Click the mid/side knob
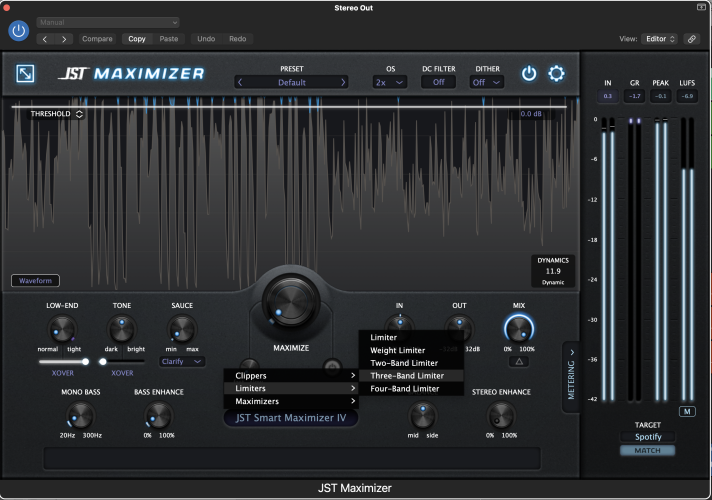Image resolution: width=712 pixels, height=500 pixels. (x=422, y=416)
